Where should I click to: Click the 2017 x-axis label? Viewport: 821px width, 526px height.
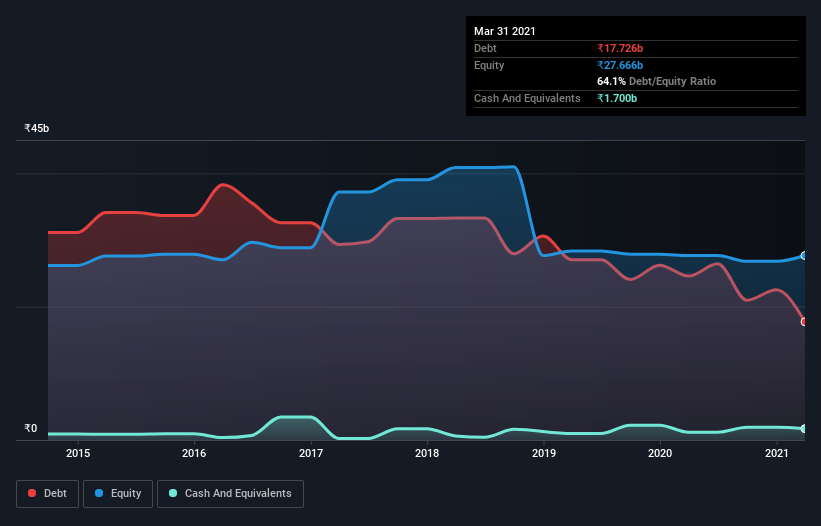(311, 453)
